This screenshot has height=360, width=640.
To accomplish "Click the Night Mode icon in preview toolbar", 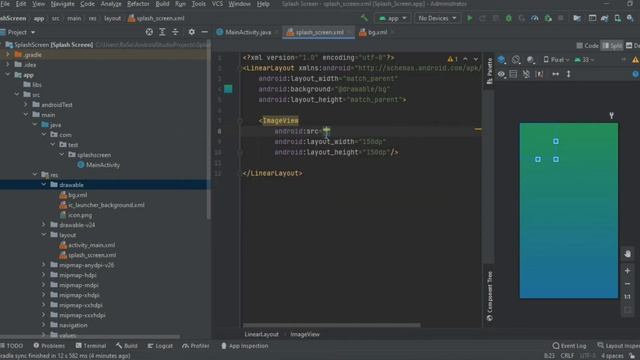I will point(530,60).
